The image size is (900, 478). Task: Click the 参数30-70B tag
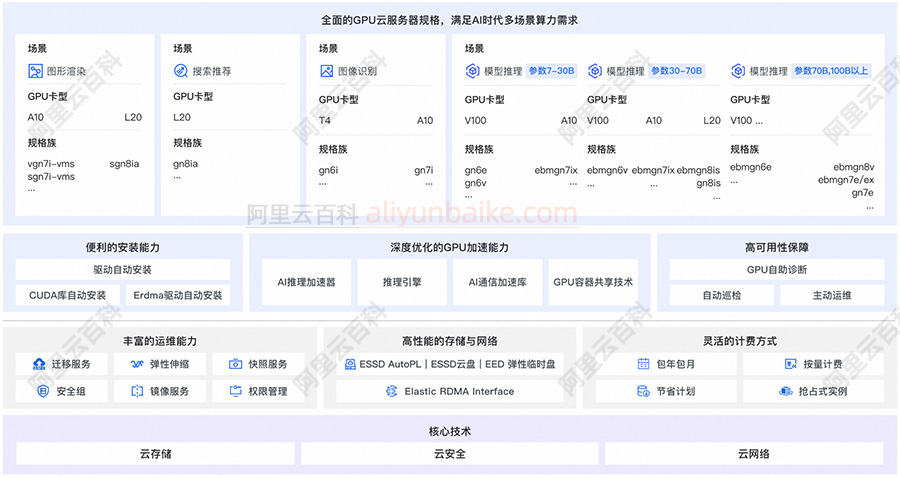(x=677, y=71)
